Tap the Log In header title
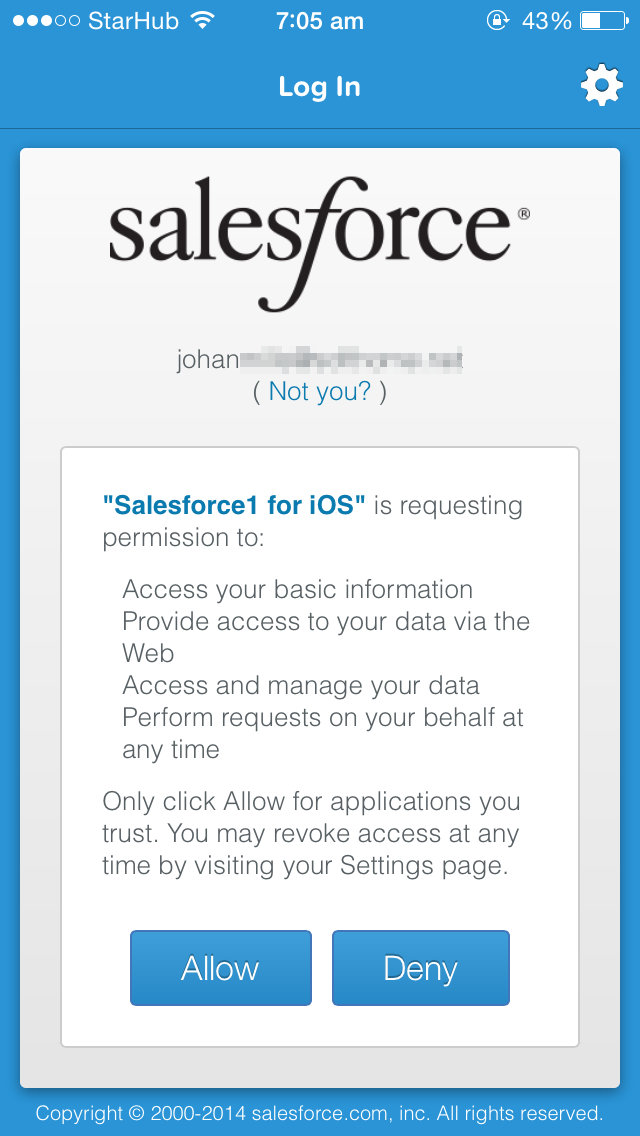640x1136 pixels. point(319,86)
